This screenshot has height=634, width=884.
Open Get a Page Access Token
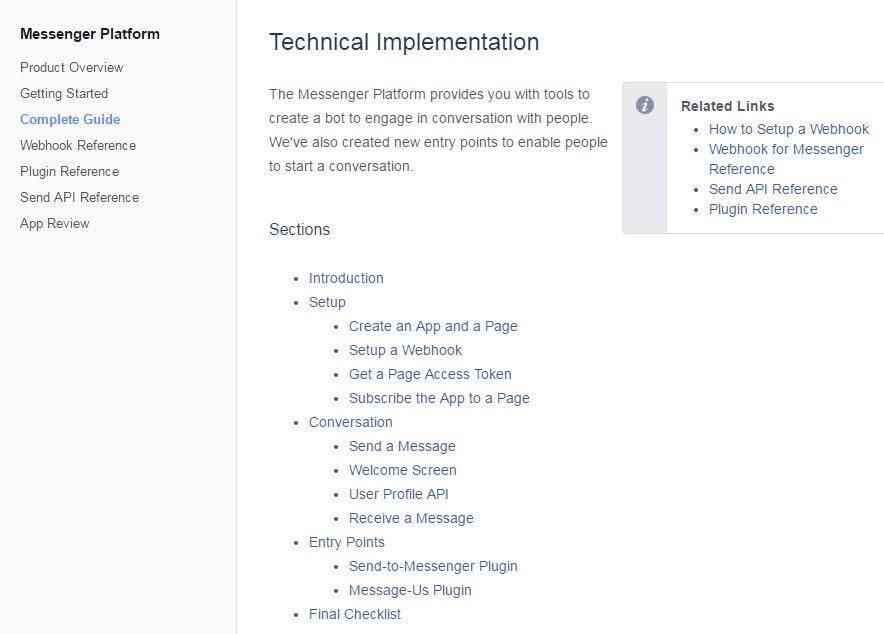[430, 374]
